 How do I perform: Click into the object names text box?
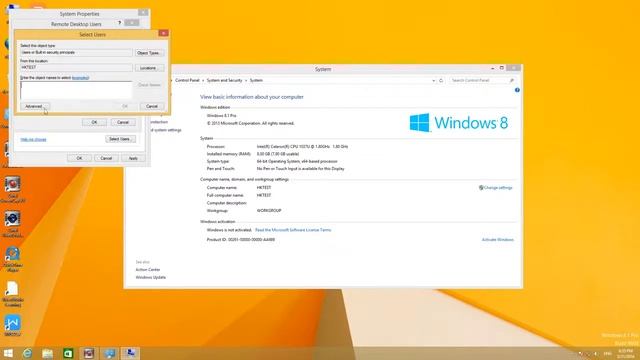pos(76,90)
